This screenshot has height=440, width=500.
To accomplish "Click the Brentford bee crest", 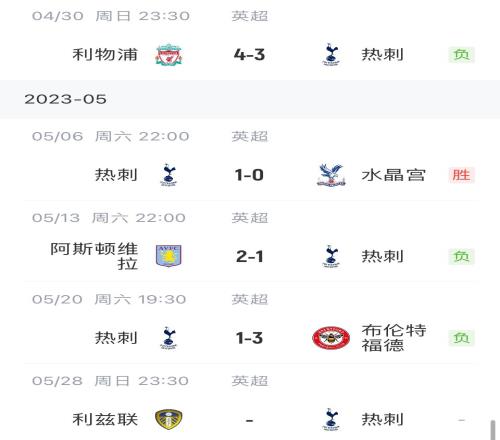I will click(331, 338).
